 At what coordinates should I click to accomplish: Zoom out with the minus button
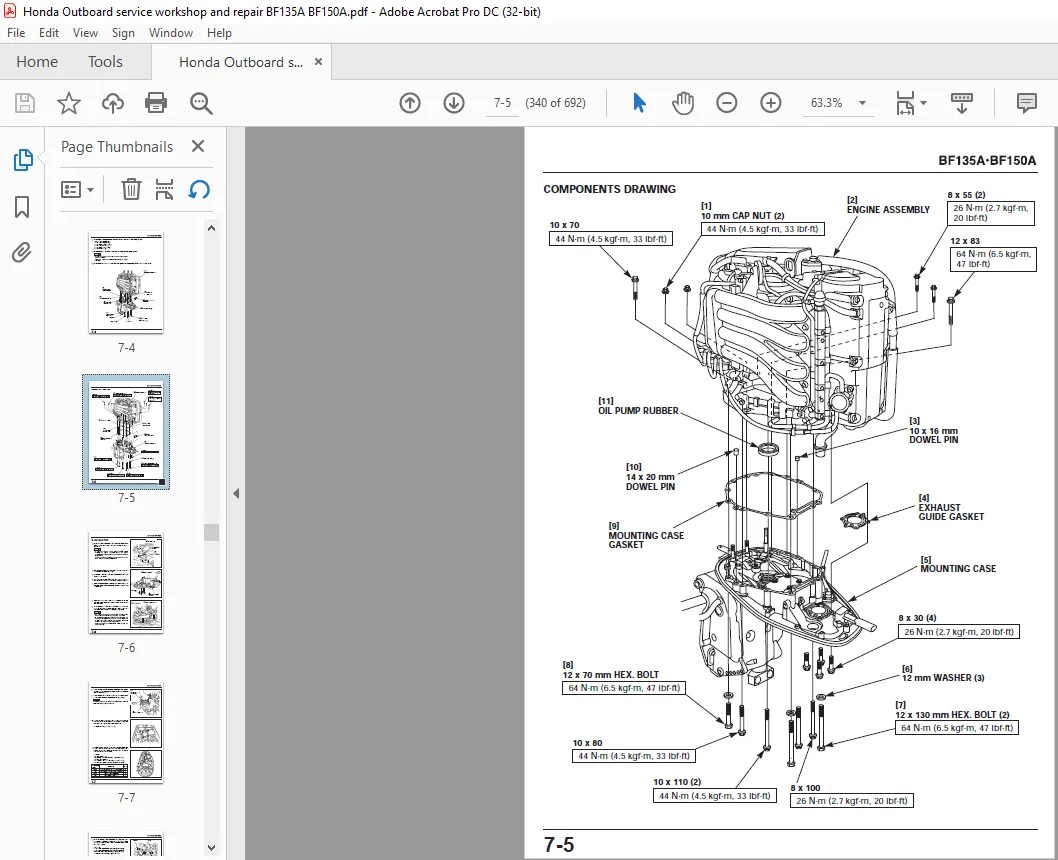click(x=727, y=103)
